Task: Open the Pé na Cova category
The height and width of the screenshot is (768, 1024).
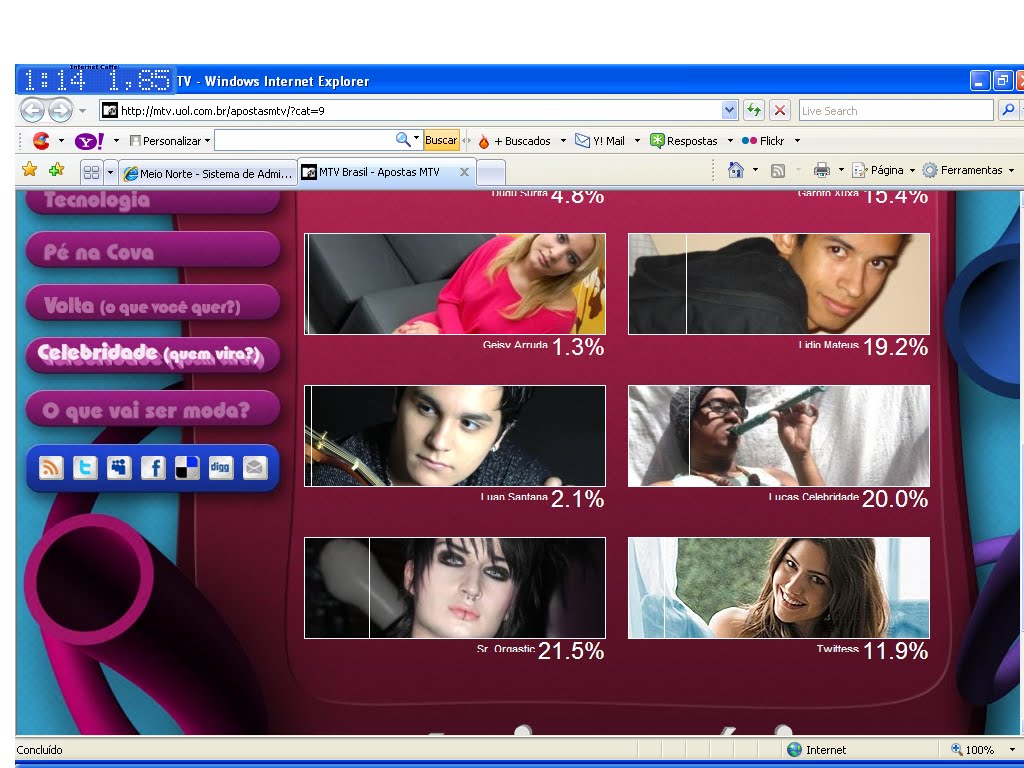Action: click(153, 250)
